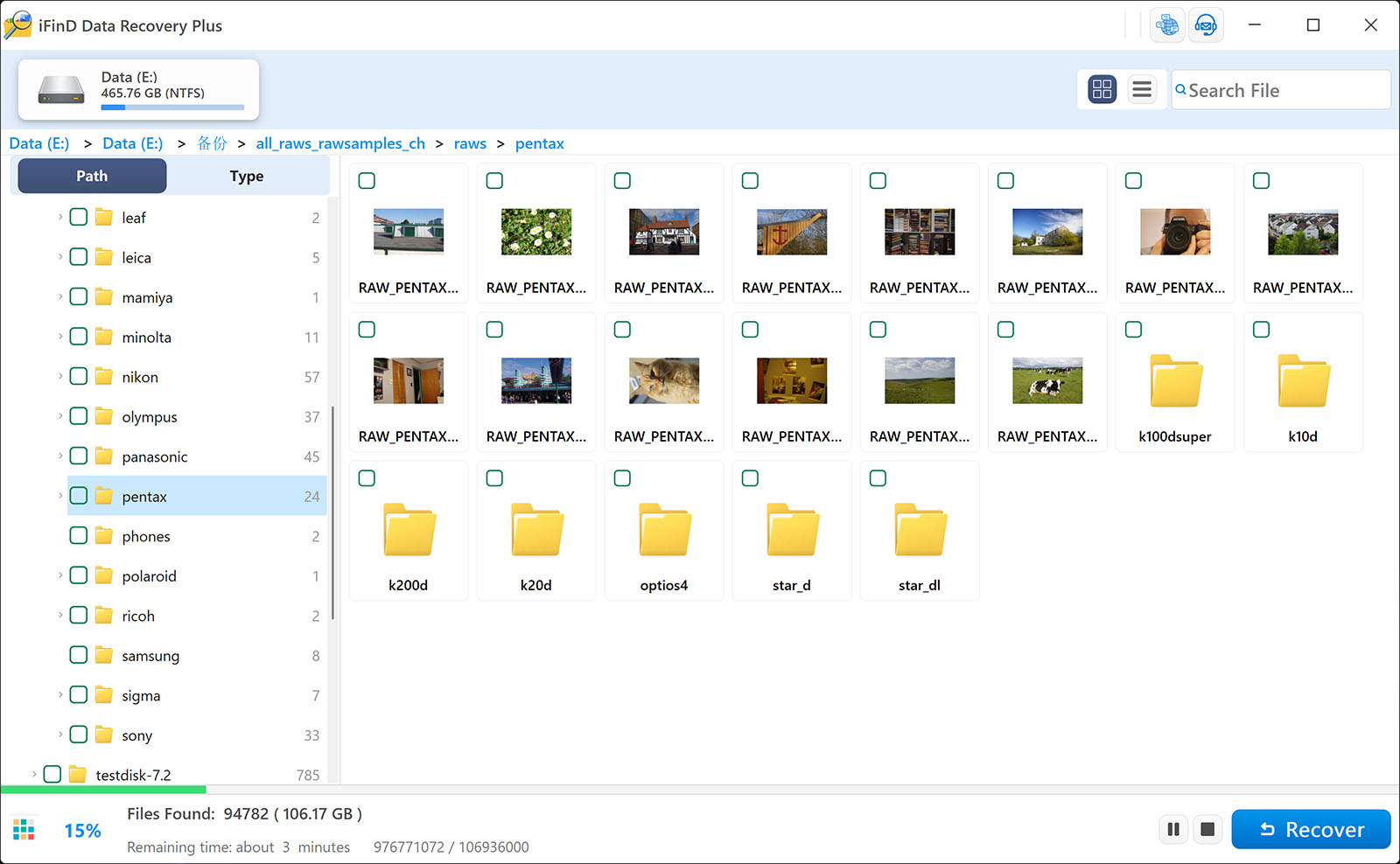Viewport: 1400px width, 864px height.
Task: Pause the scan
Action: (1173, 829)
